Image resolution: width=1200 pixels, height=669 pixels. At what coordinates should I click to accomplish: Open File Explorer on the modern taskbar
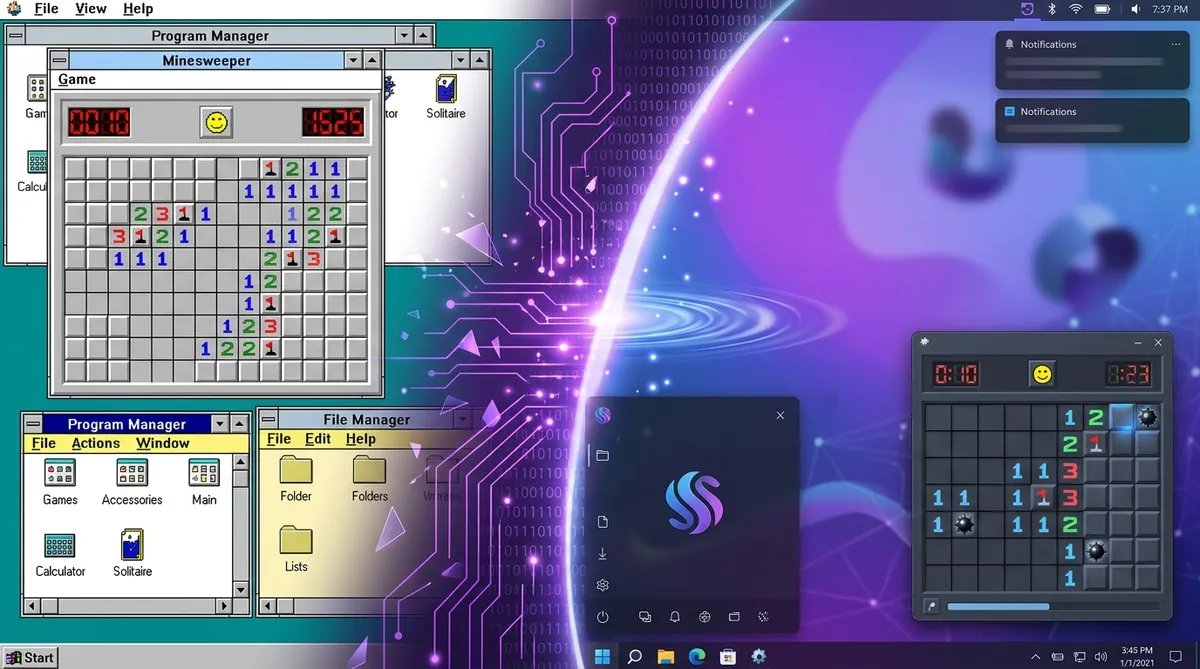(666, 657)
